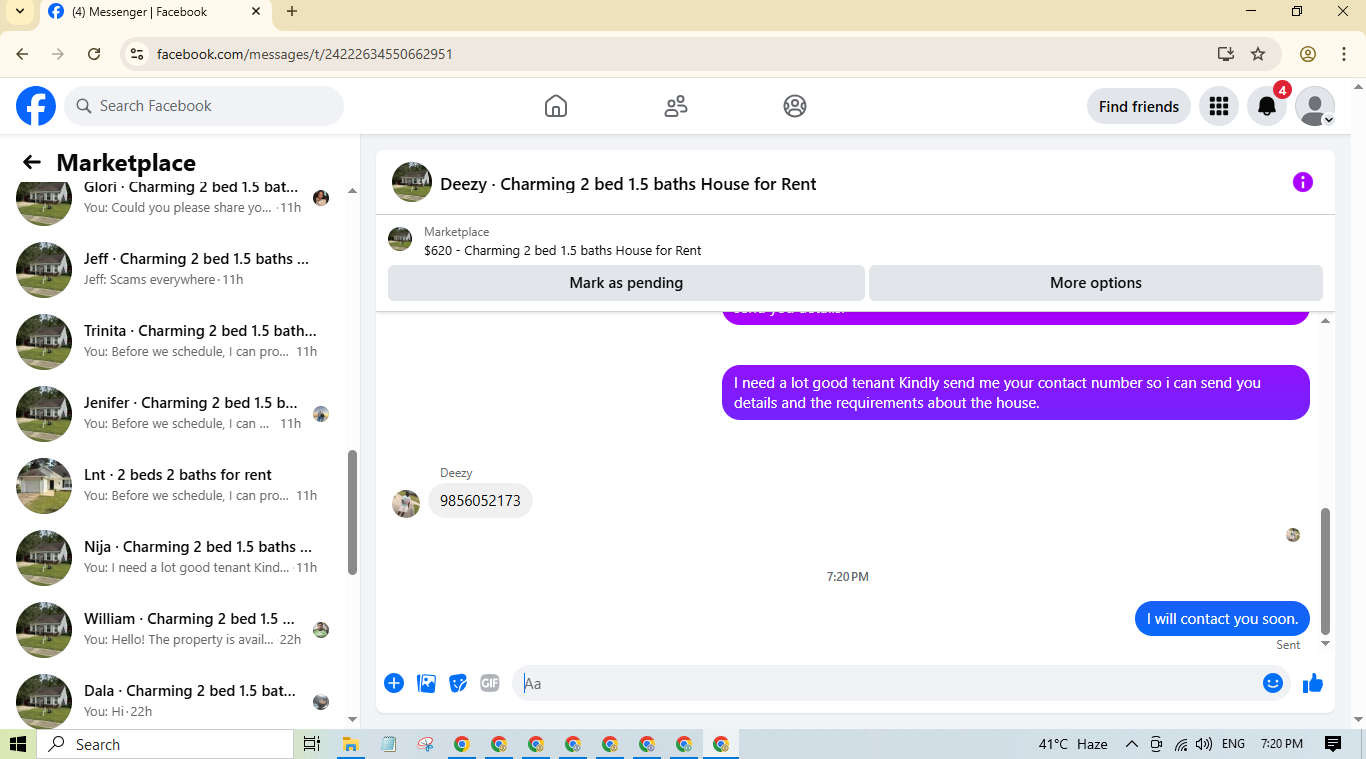Send a thumbs-up like
The width and height of the screenshot is (1366, 759).
[x=1313, y=683]
